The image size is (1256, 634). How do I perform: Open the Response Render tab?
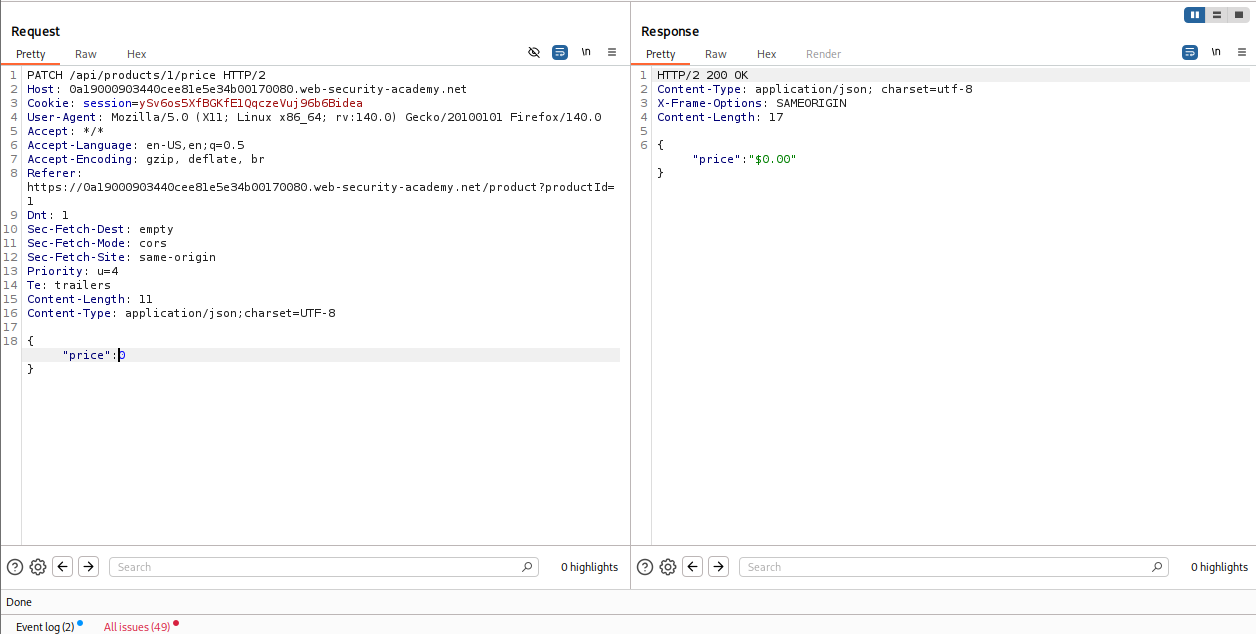pos(823,54)
